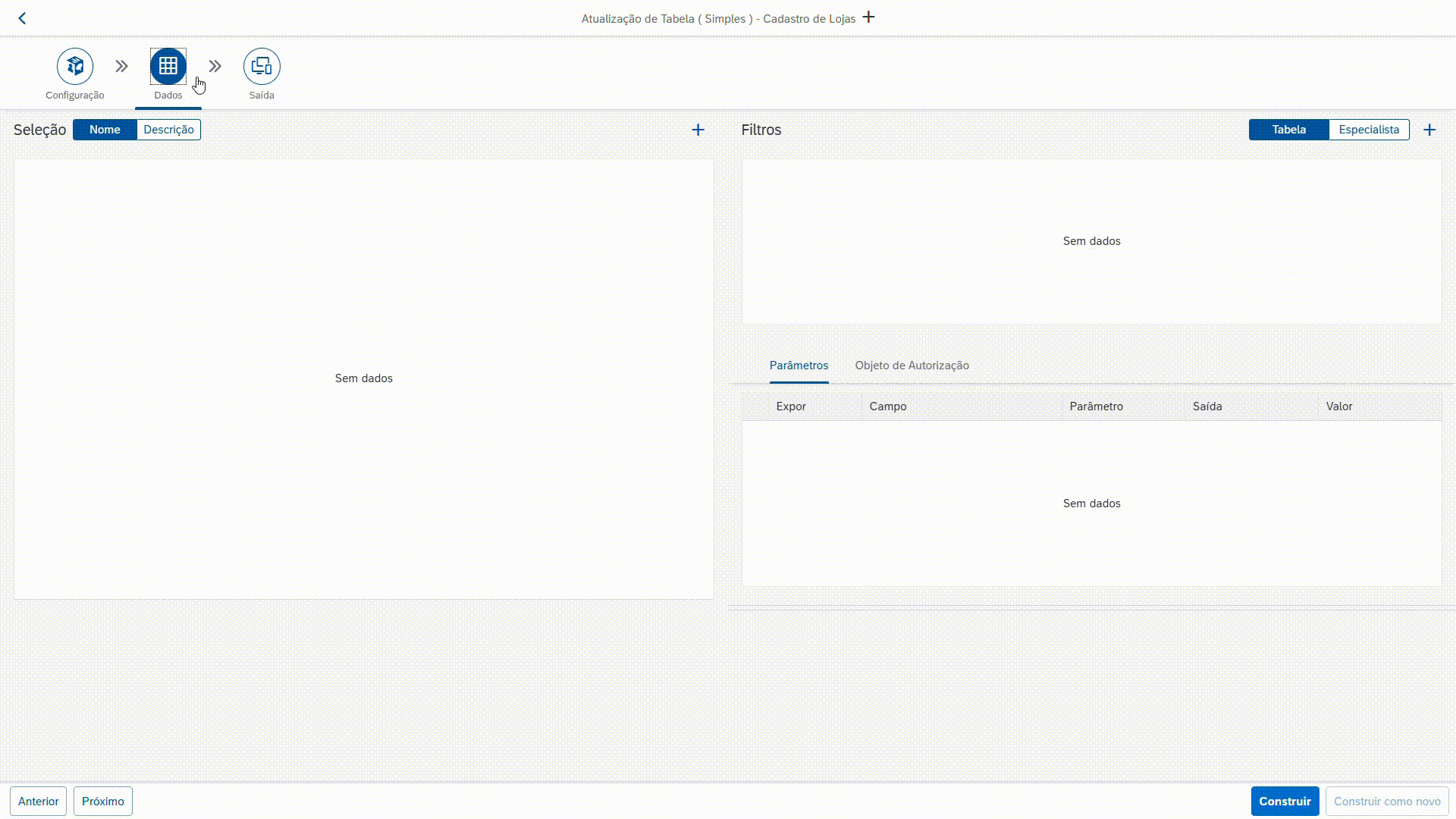Click the Próximo button
Image resolution: width=1456 pixels, height=819 pixels.
[x=103, y=802]
